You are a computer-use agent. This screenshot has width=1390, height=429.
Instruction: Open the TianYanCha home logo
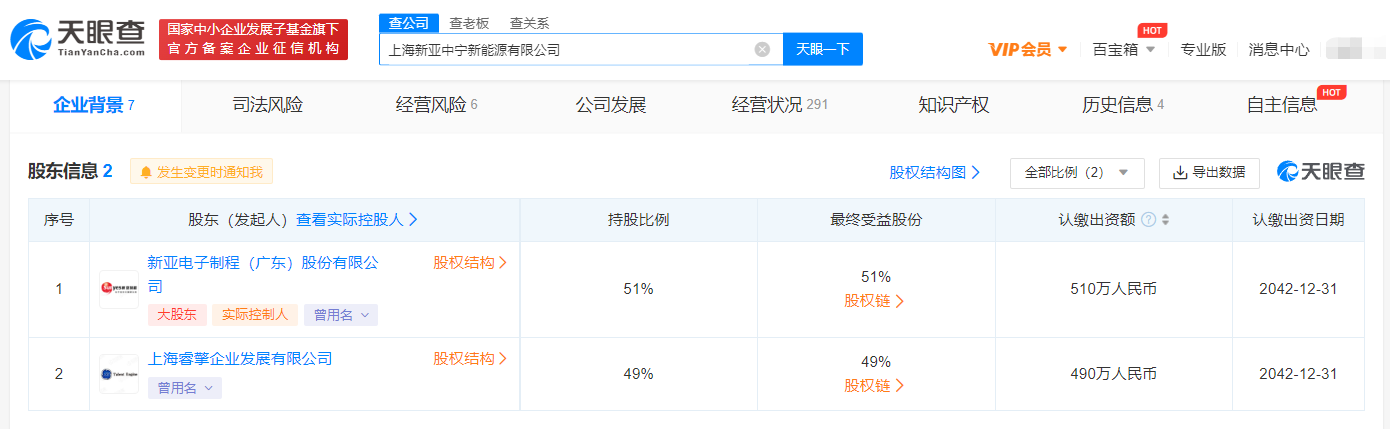click(x=77, y=40)
